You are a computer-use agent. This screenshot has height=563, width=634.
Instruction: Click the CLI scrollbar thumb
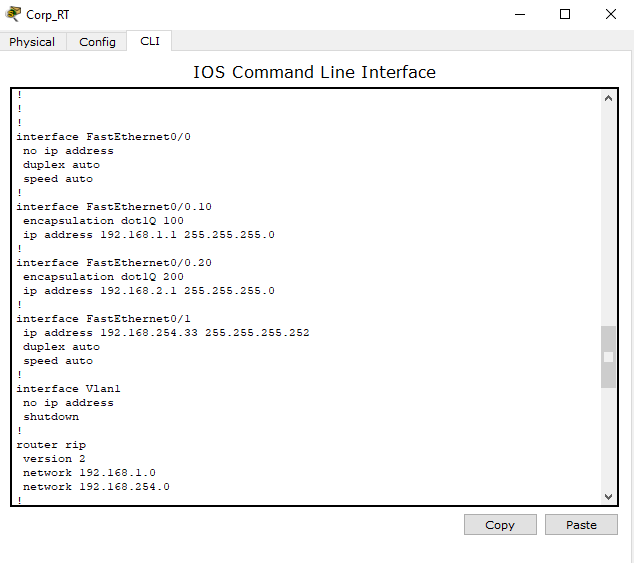point(608,356)
